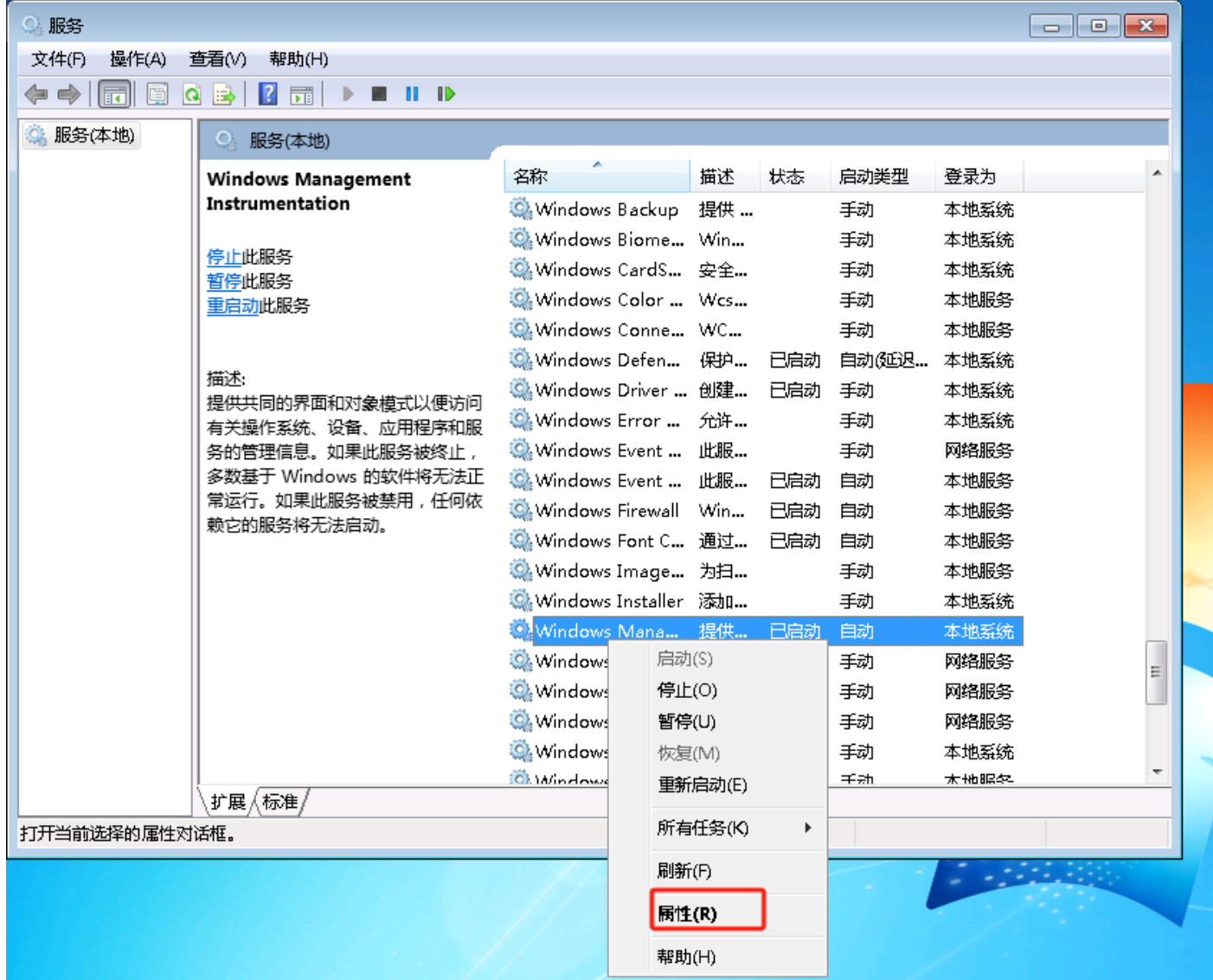The height and width of the screenshot is (980, 1213).
Task: Click the Refresh toolbar icon
Action: [x=192, y=94]
